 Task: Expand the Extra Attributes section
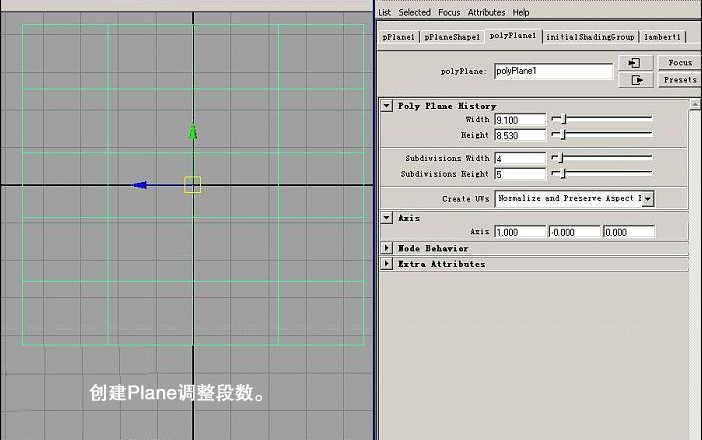point(387,264)
